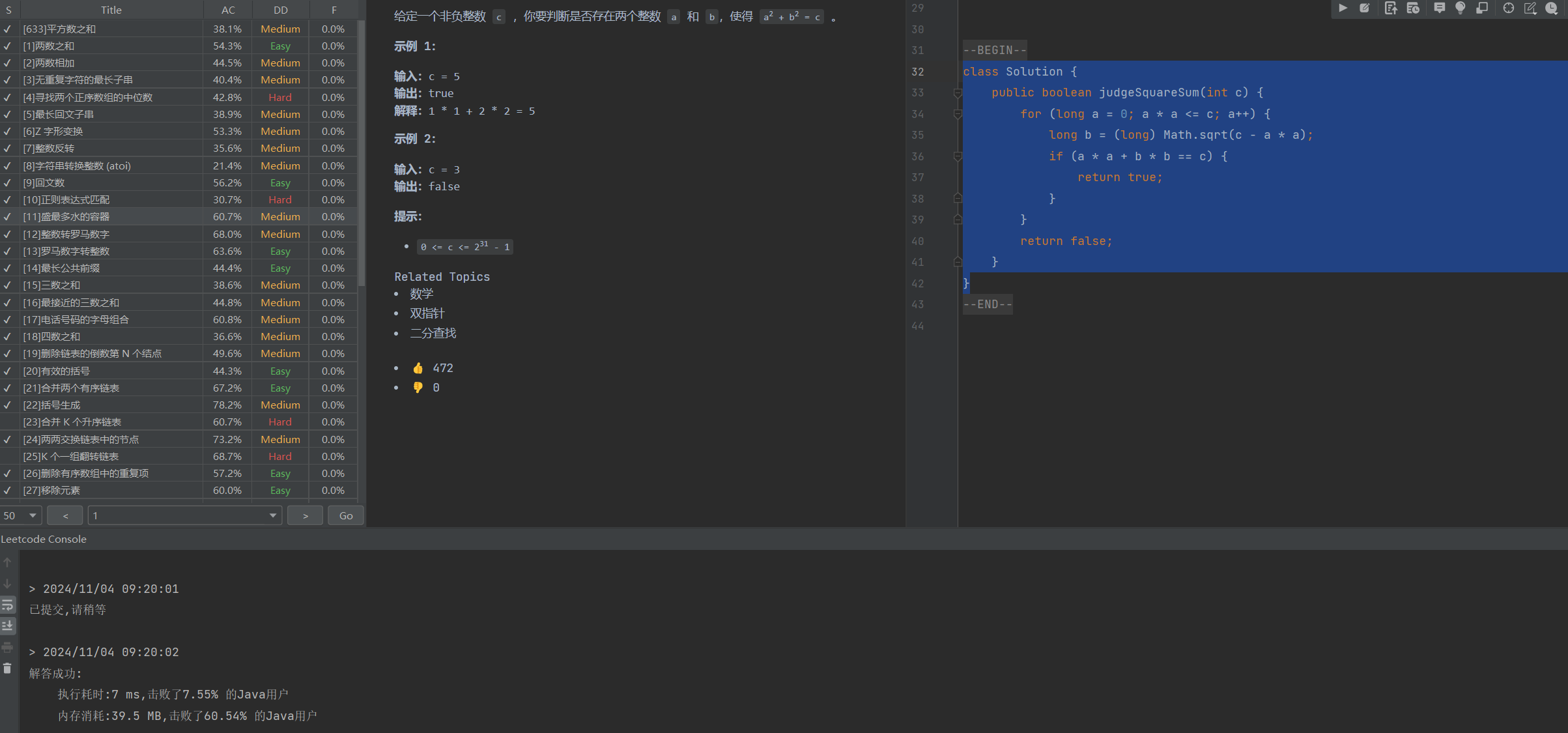This screenshot has width=1568, height=733.
Task: Go to the previous page with <
Action: pos(65,515)
